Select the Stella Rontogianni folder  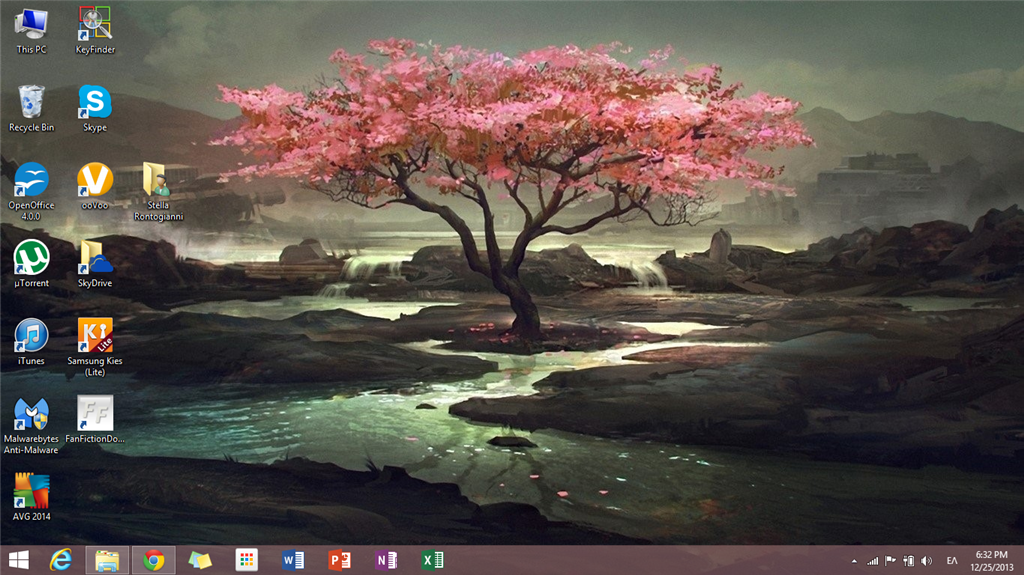click(x=158, y=191)
